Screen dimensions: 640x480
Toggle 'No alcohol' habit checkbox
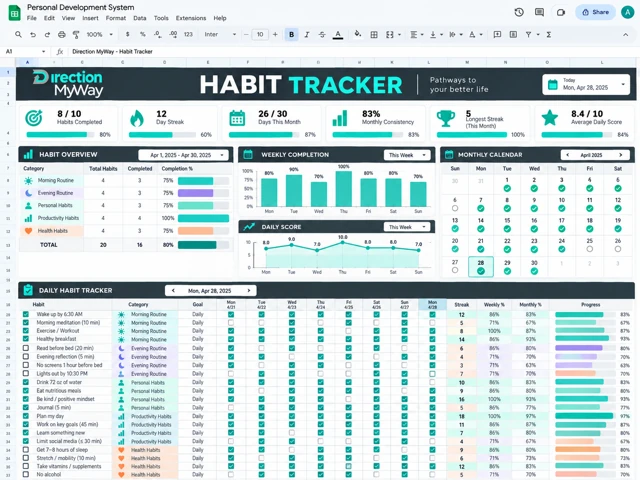click(x=26, y=475)
